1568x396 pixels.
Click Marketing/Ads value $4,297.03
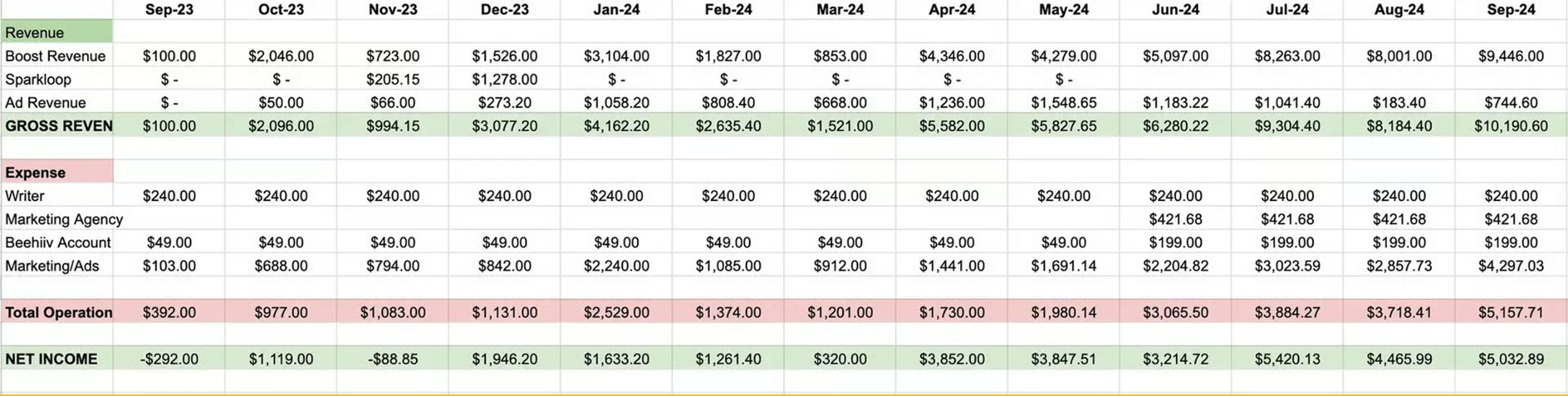pyautogui.click(x=1510, y=266)
